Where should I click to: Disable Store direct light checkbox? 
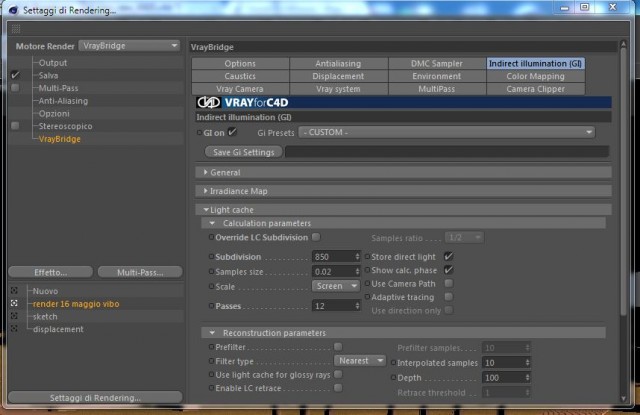[448, 256]
